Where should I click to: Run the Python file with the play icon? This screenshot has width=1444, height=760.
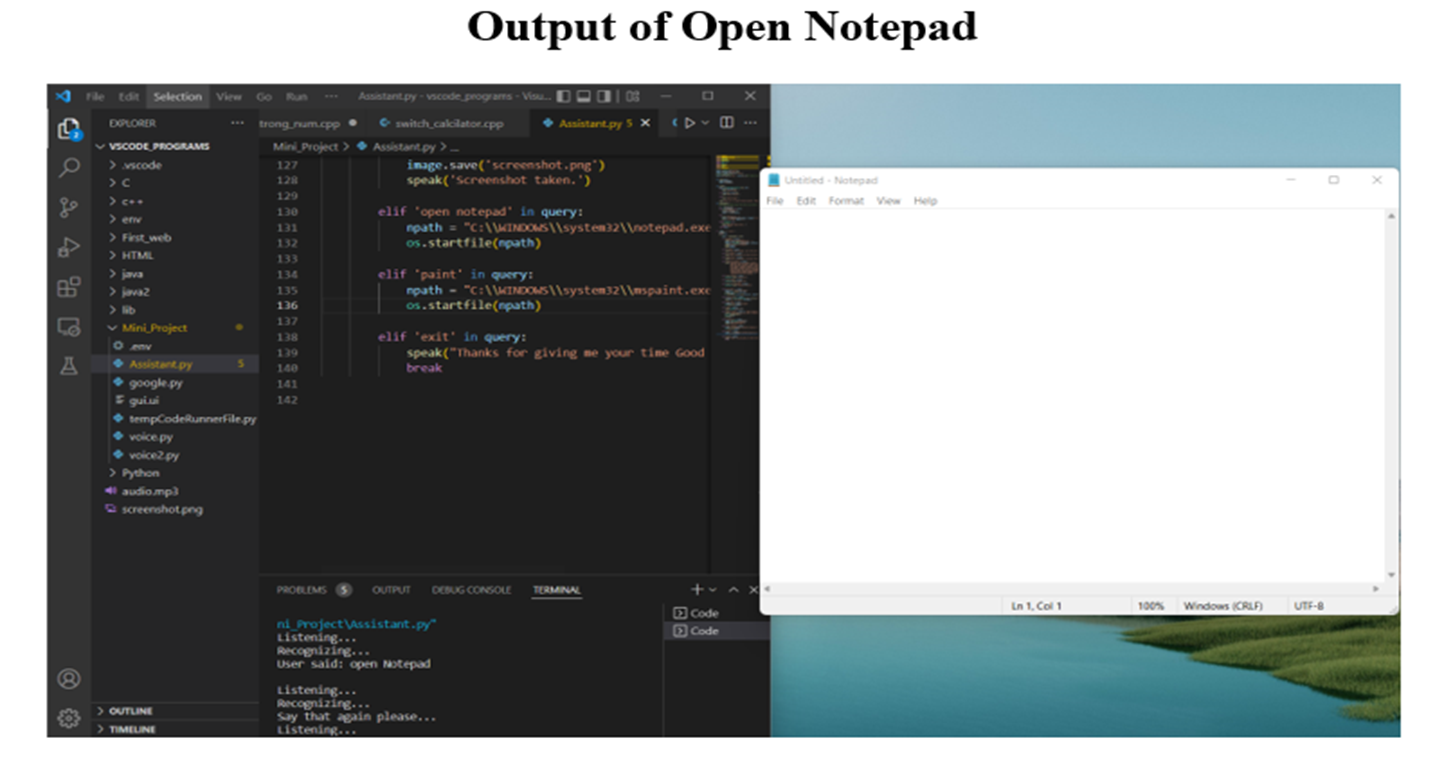[689, 123]
